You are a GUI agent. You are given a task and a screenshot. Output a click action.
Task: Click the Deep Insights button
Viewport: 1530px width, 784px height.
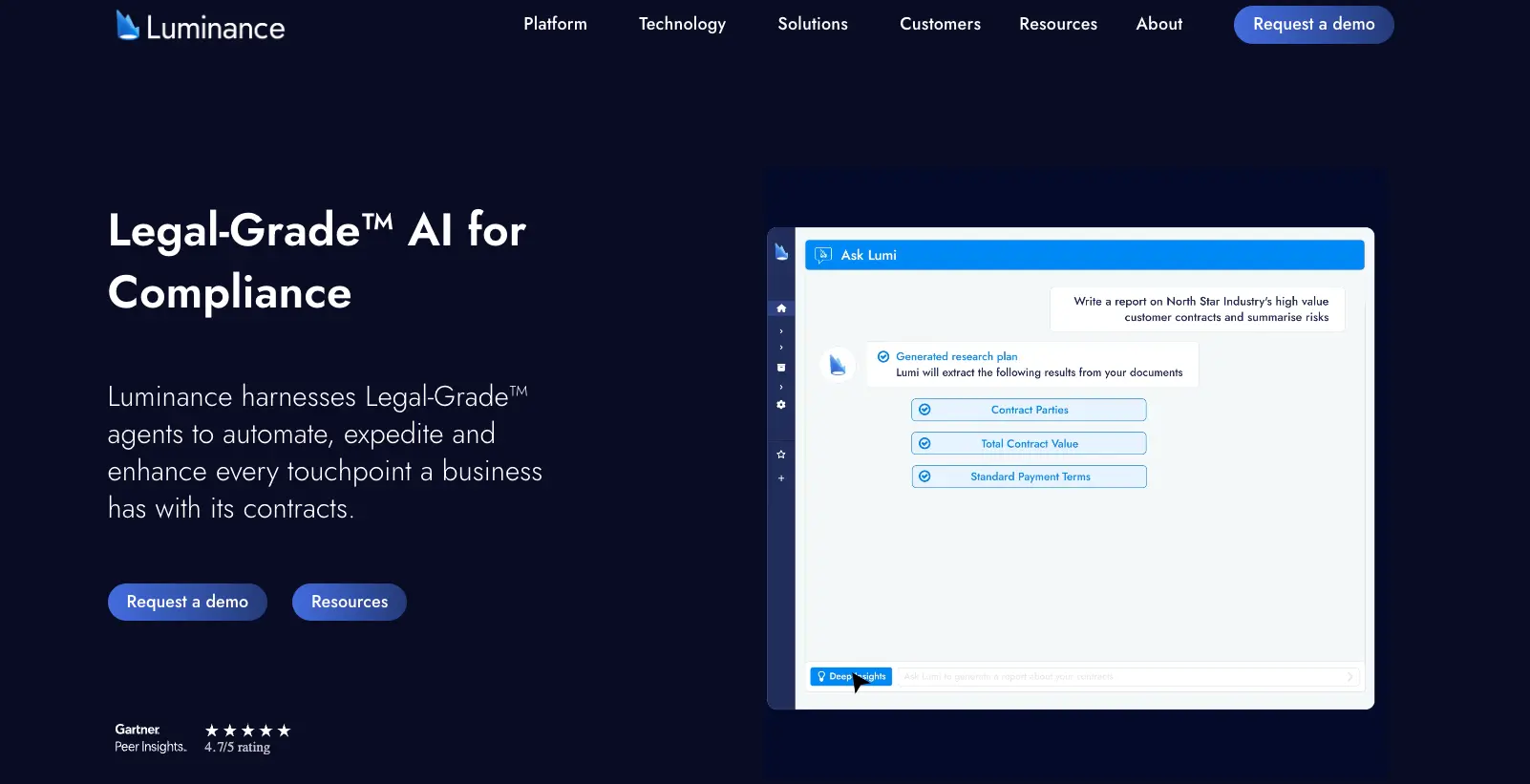coord(851,676)
